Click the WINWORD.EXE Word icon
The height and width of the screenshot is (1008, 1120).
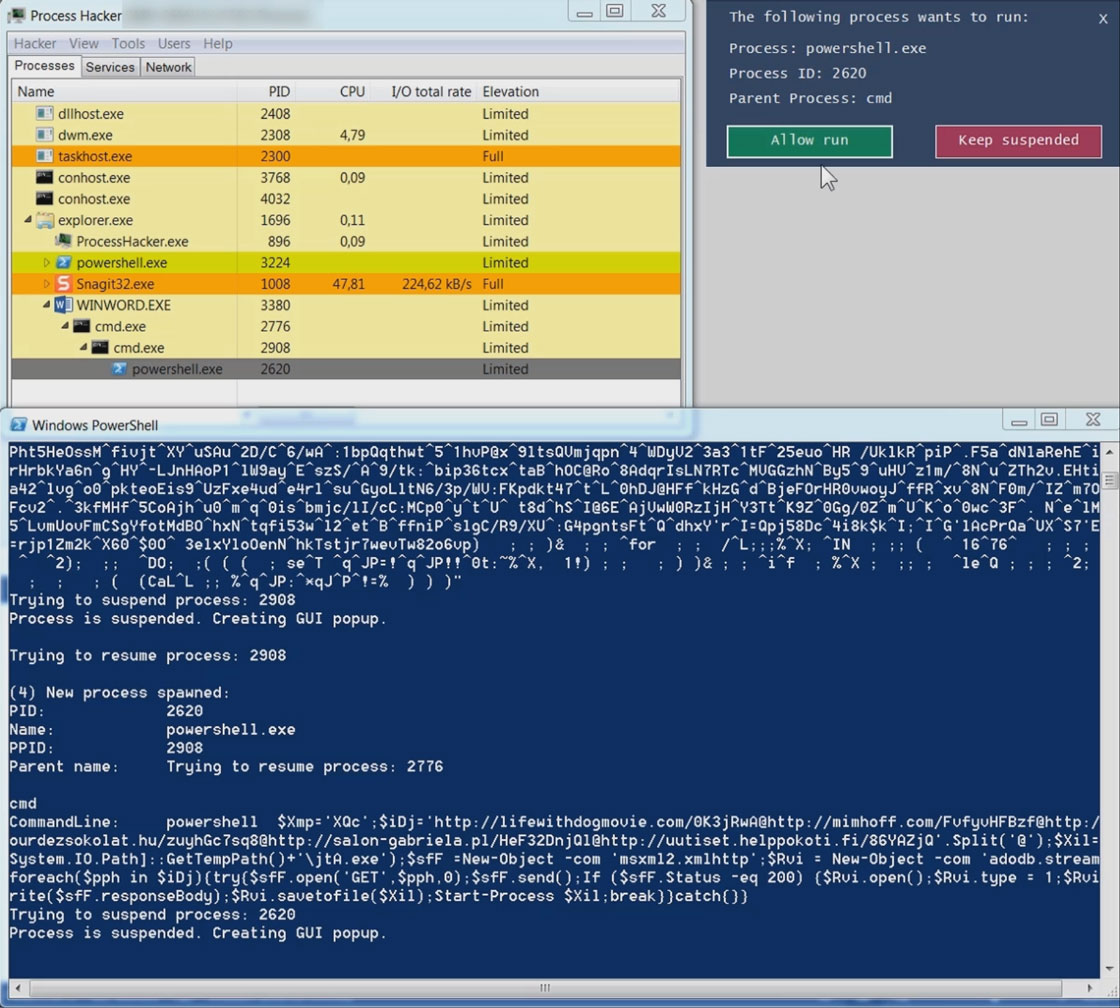[x=63, y=305]
